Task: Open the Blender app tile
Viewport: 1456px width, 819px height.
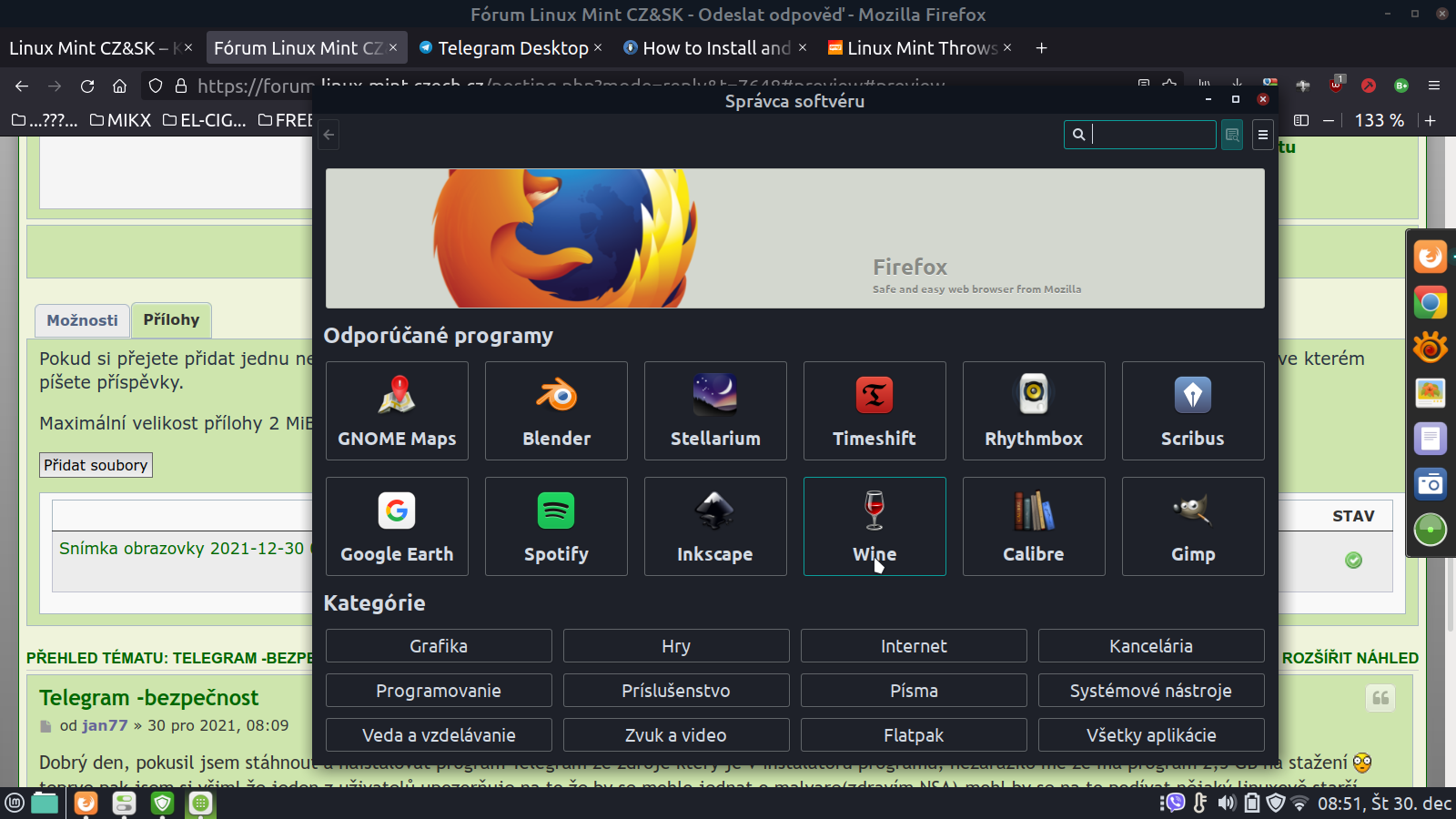Action: [x=556, y=410]
